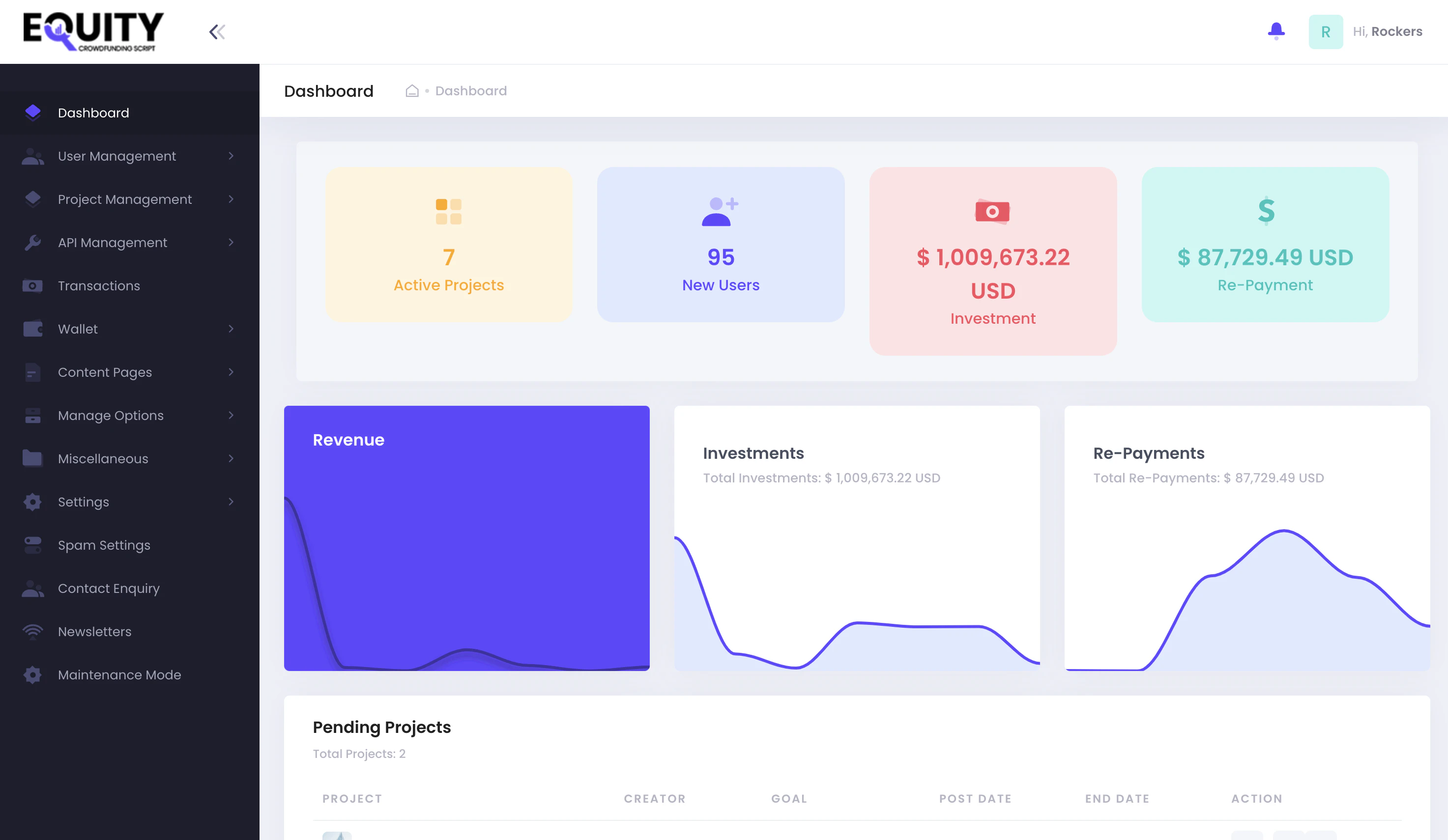Viewport: 1448px width, 840px height.
Task: Click the R avatar near Hi, Rockers
Action: pyautogui.click(x=1326, y=31)
